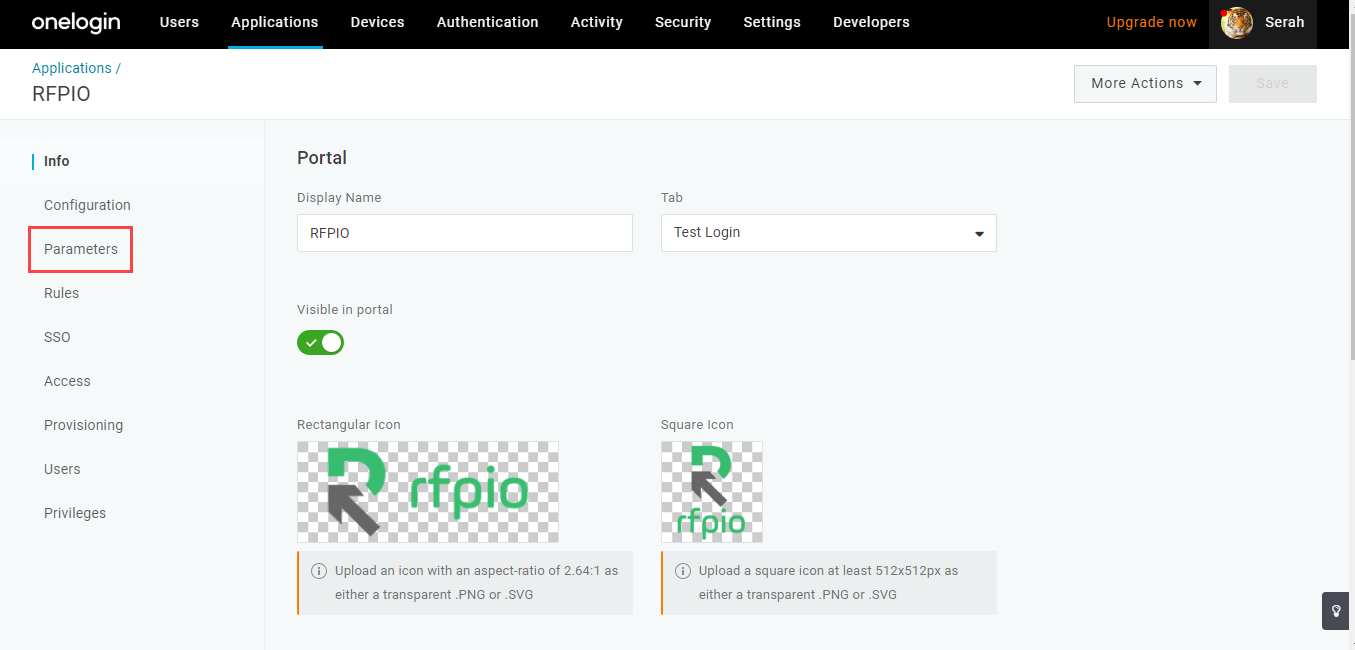Open the Settings menu
Image resolution: width=1355 pixels, height=650 pixels.
coord(772,22)
